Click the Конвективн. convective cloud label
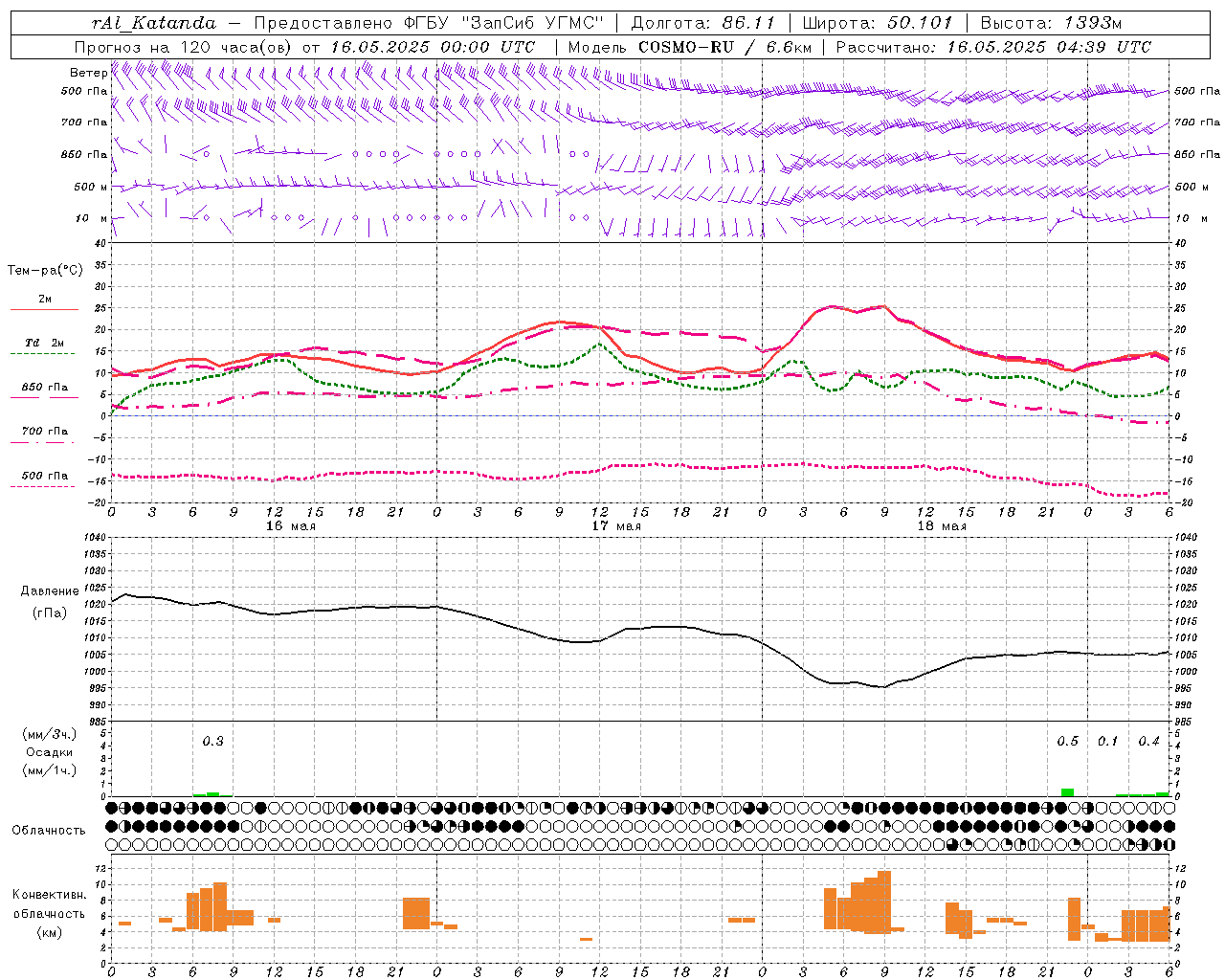Viewport: 1225px width, 980px height. 49,895
